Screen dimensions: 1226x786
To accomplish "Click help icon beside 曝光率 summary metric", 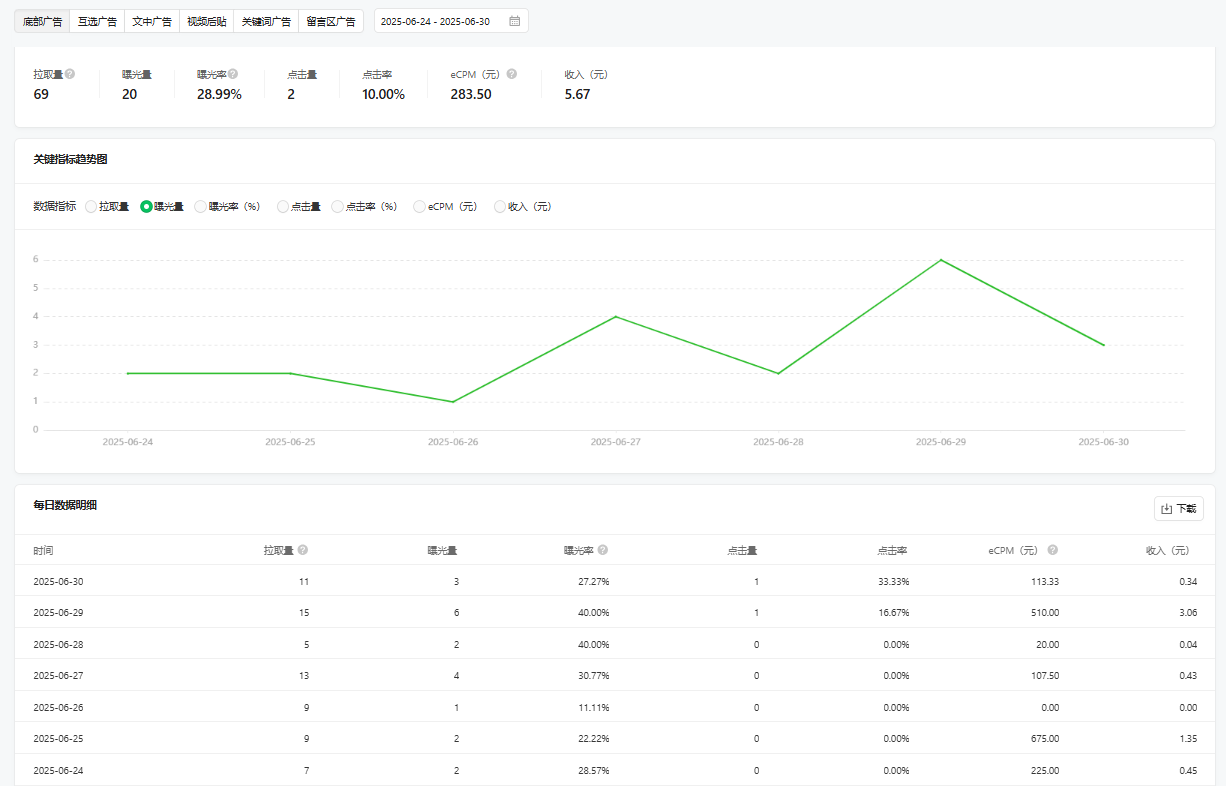I will pos(233,74).
